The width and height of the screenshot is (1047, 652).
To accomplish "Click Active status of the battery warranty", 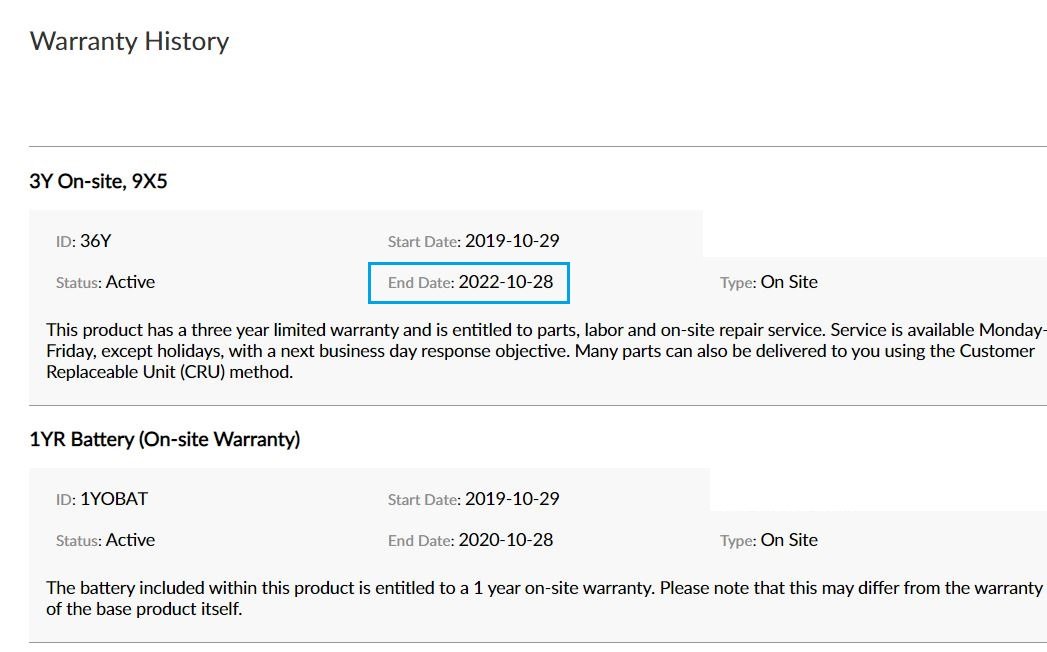I will pos(130,540).
